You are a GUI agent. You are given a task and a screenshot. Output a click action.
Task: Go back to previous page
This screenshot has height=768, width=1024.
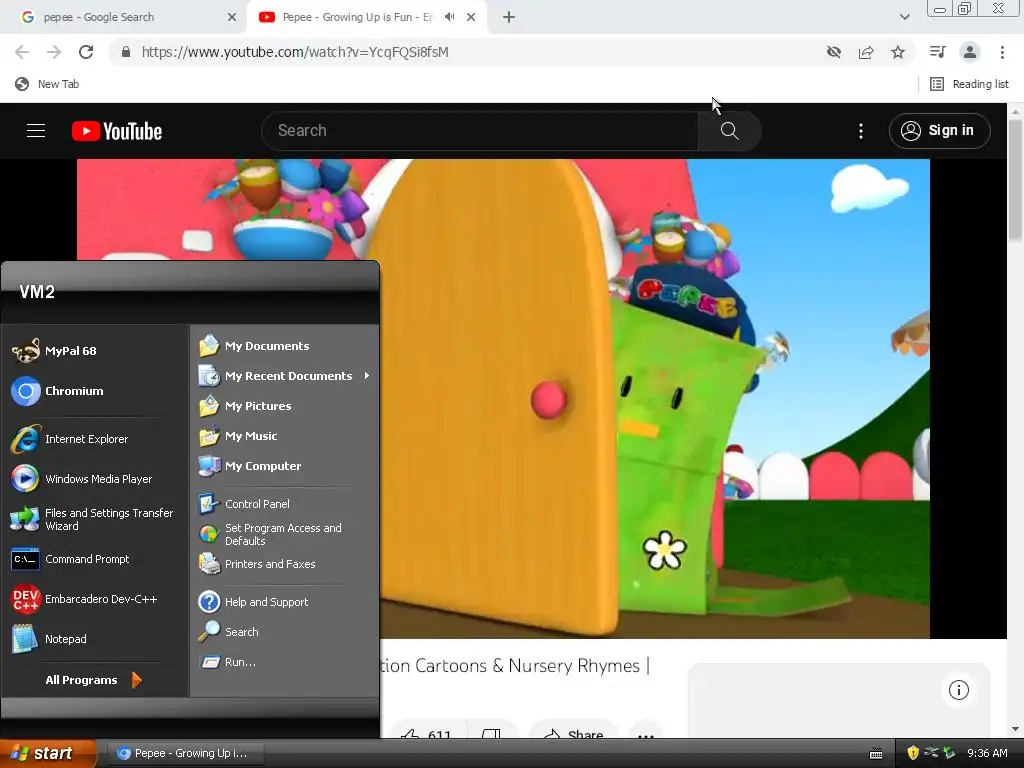pyautogui.click(x=22, y=52)
